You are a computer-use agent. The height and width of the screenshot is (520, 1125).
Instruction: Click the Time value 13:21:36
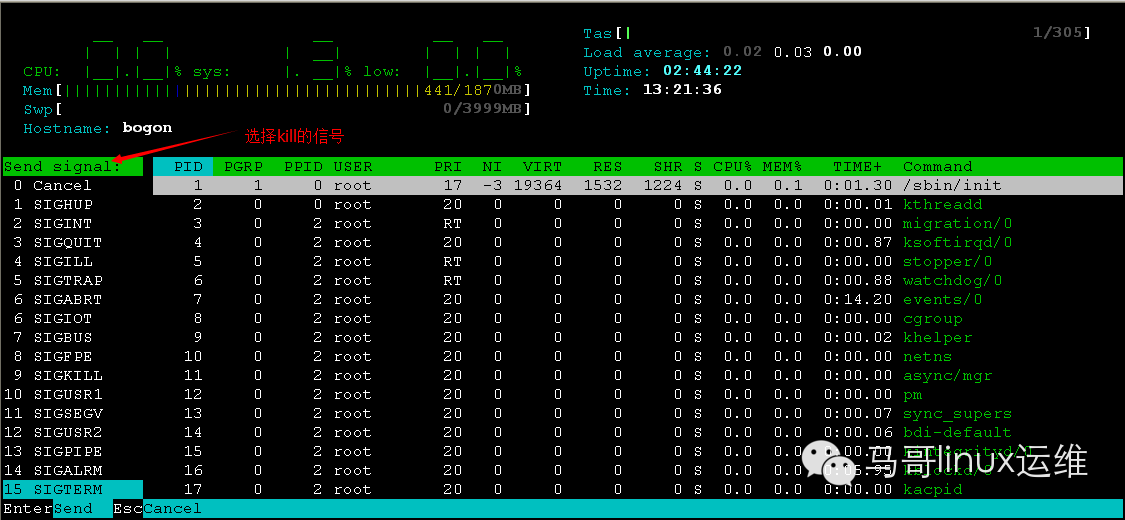coord(682,90)
